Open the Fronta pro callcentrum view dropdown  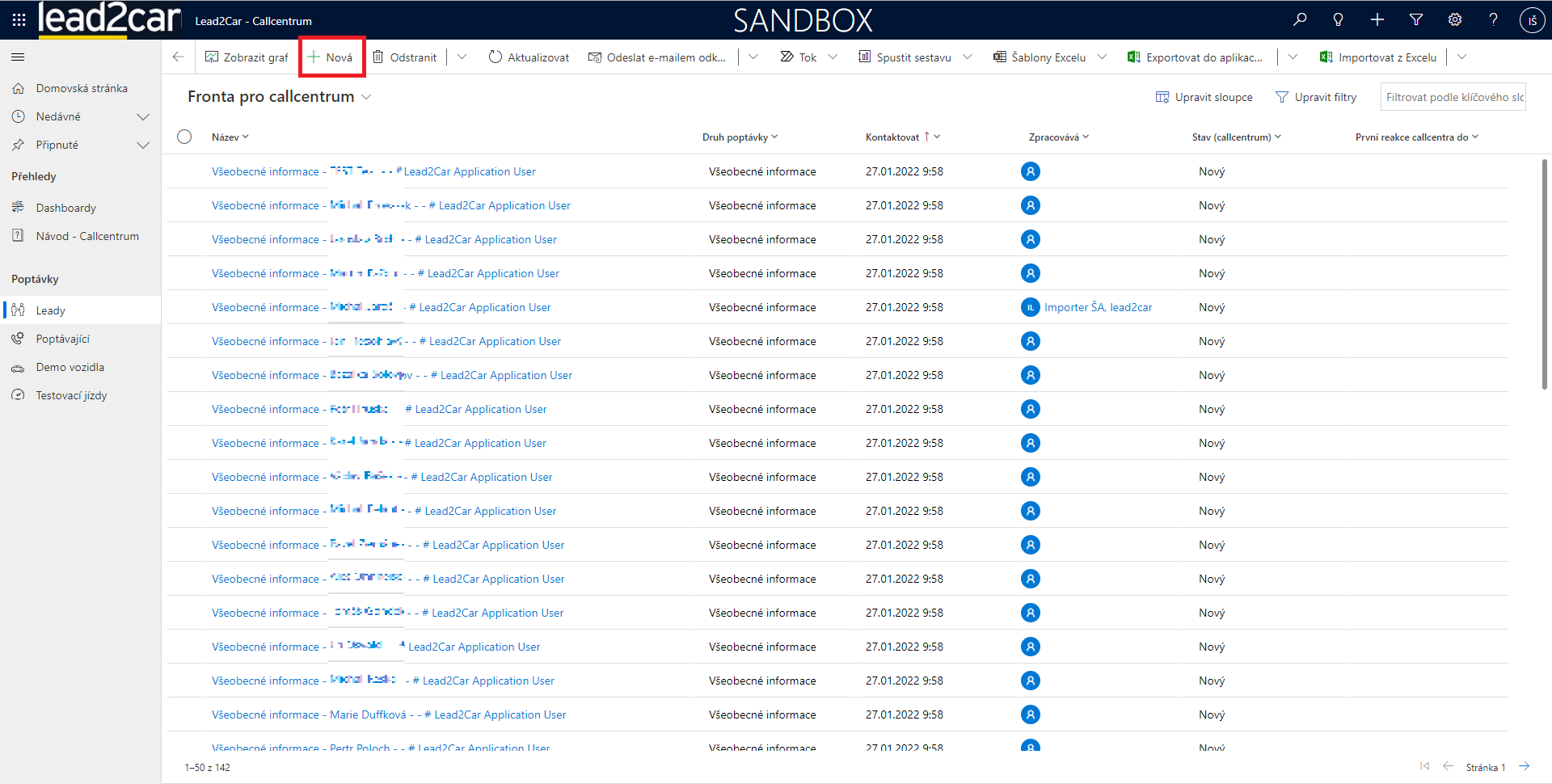[x=366, y=97]
